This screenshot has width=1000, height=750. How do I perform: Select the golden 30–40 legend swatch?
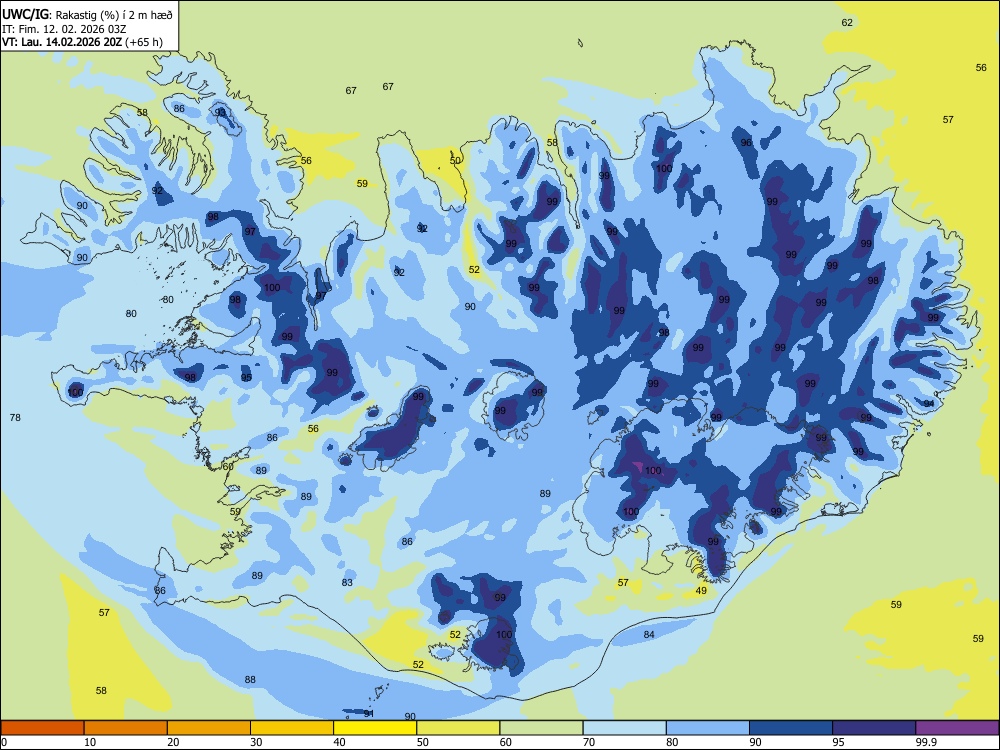click(292, 728)
